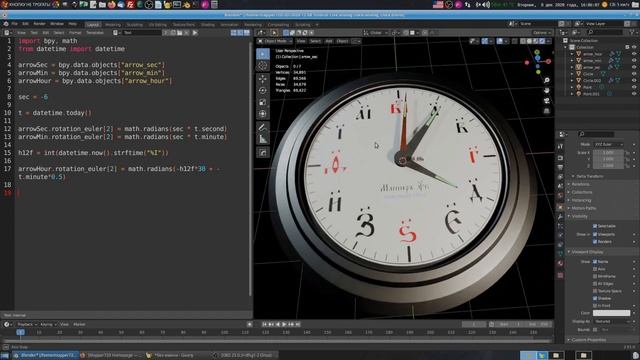Viewport: 640px width, 360px height.
Task: Open the Modifiers wrench properties tab
Action: click(560, 217)
